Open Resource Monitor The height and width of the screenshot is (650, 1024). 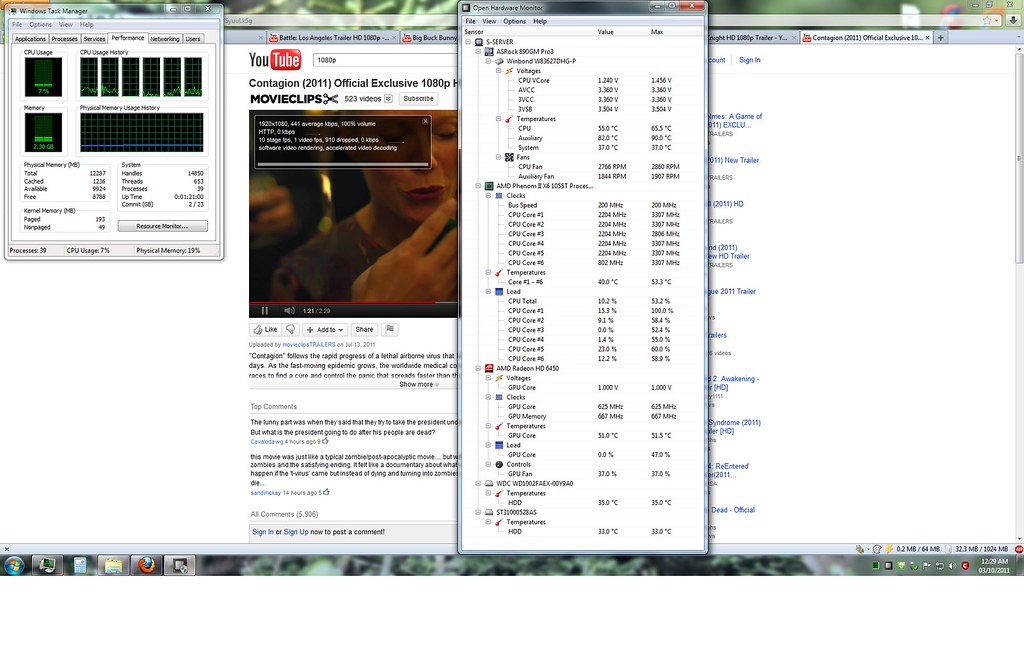163,226
